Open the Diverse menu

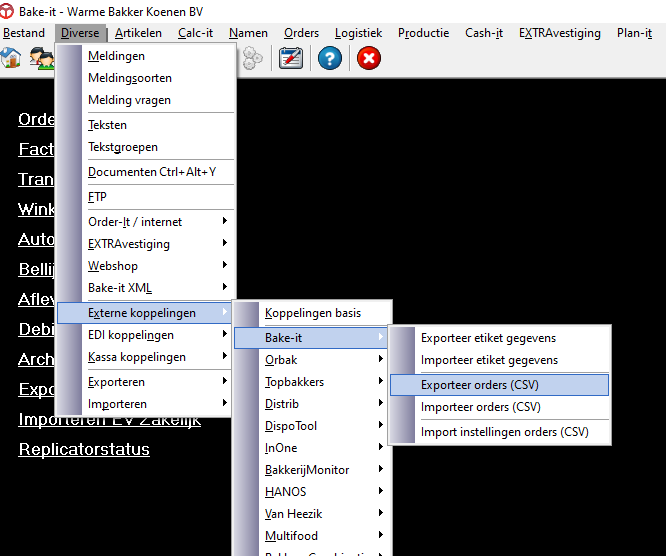(x=80, y=33)
